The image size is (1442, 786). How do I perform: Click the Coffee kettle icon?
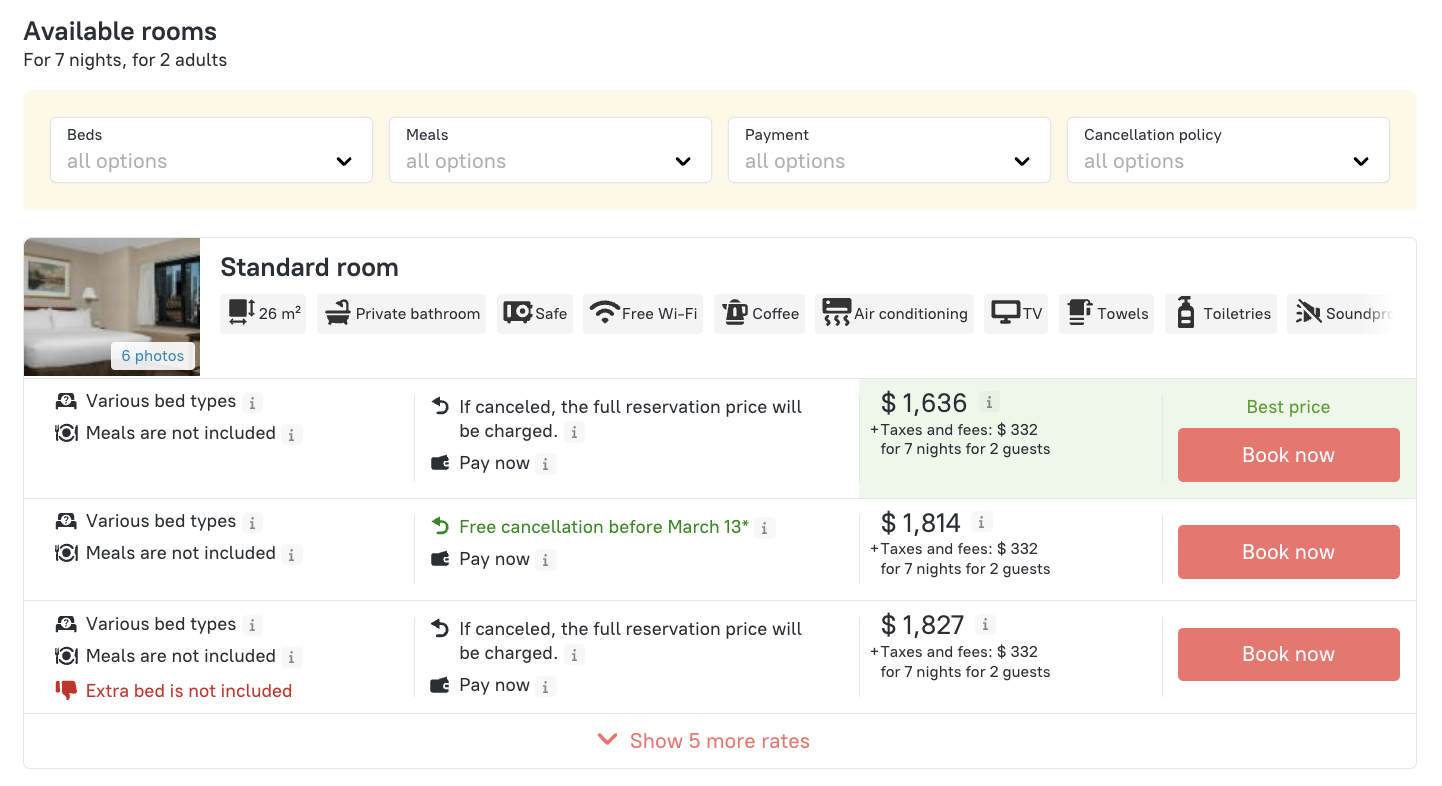tap(735, 313)
